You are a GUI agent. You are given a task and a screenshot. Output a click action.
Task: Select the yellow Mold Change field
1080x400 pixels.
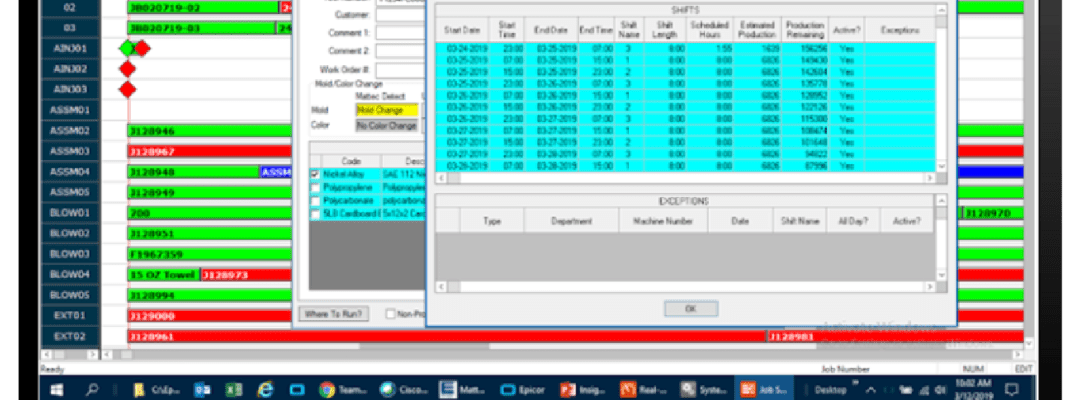point(386,110)
